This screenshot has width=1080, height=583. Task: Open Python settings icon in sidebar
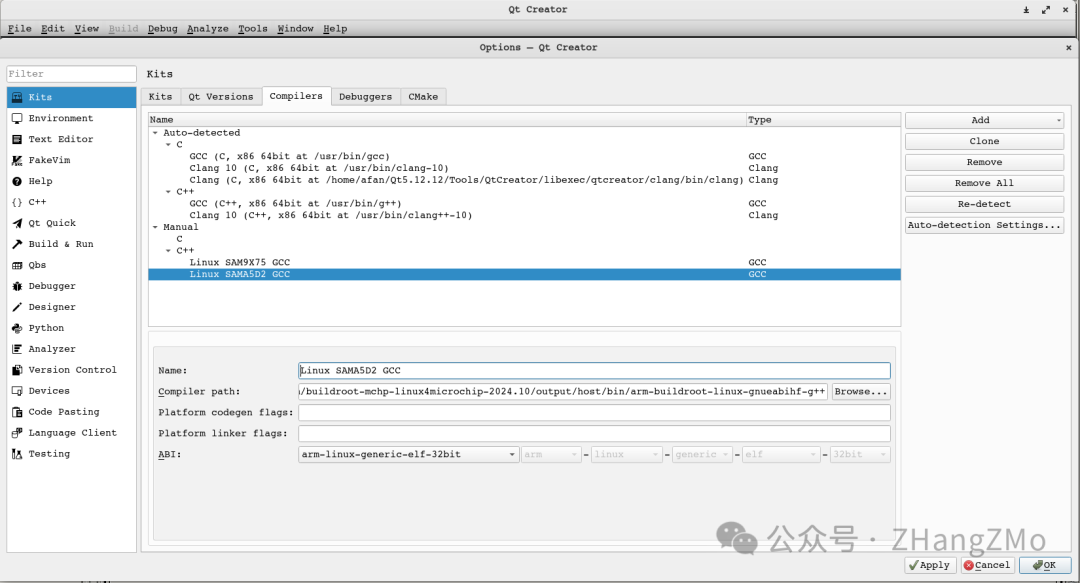coord(17,328)
